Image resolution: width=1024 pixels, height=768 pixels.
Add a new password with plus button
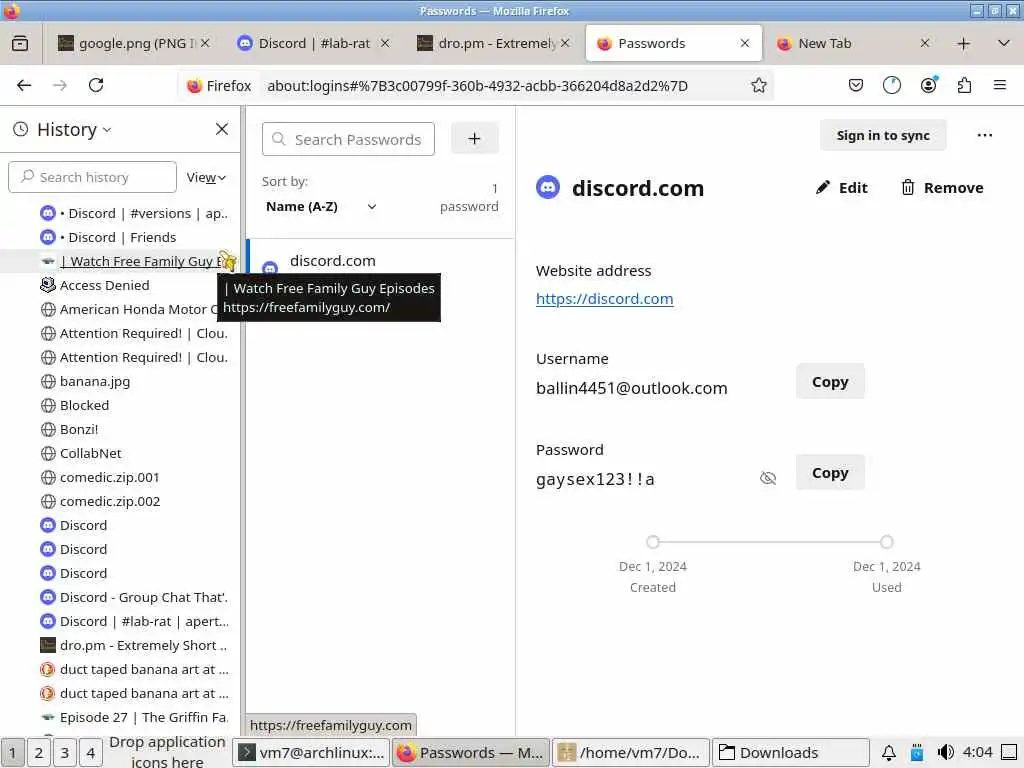coord(475,138)
